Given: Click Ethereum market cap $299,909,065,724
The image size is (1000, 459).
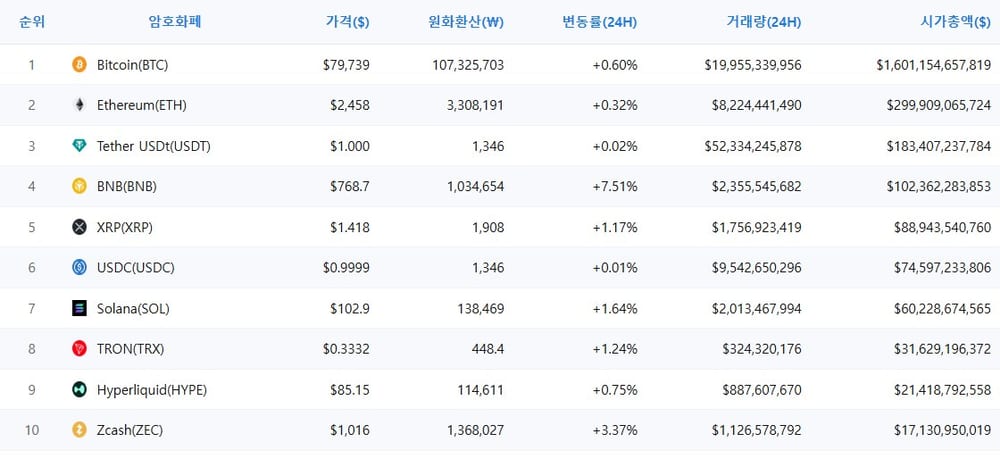Looking at the screenshot, I should (939, 105).
